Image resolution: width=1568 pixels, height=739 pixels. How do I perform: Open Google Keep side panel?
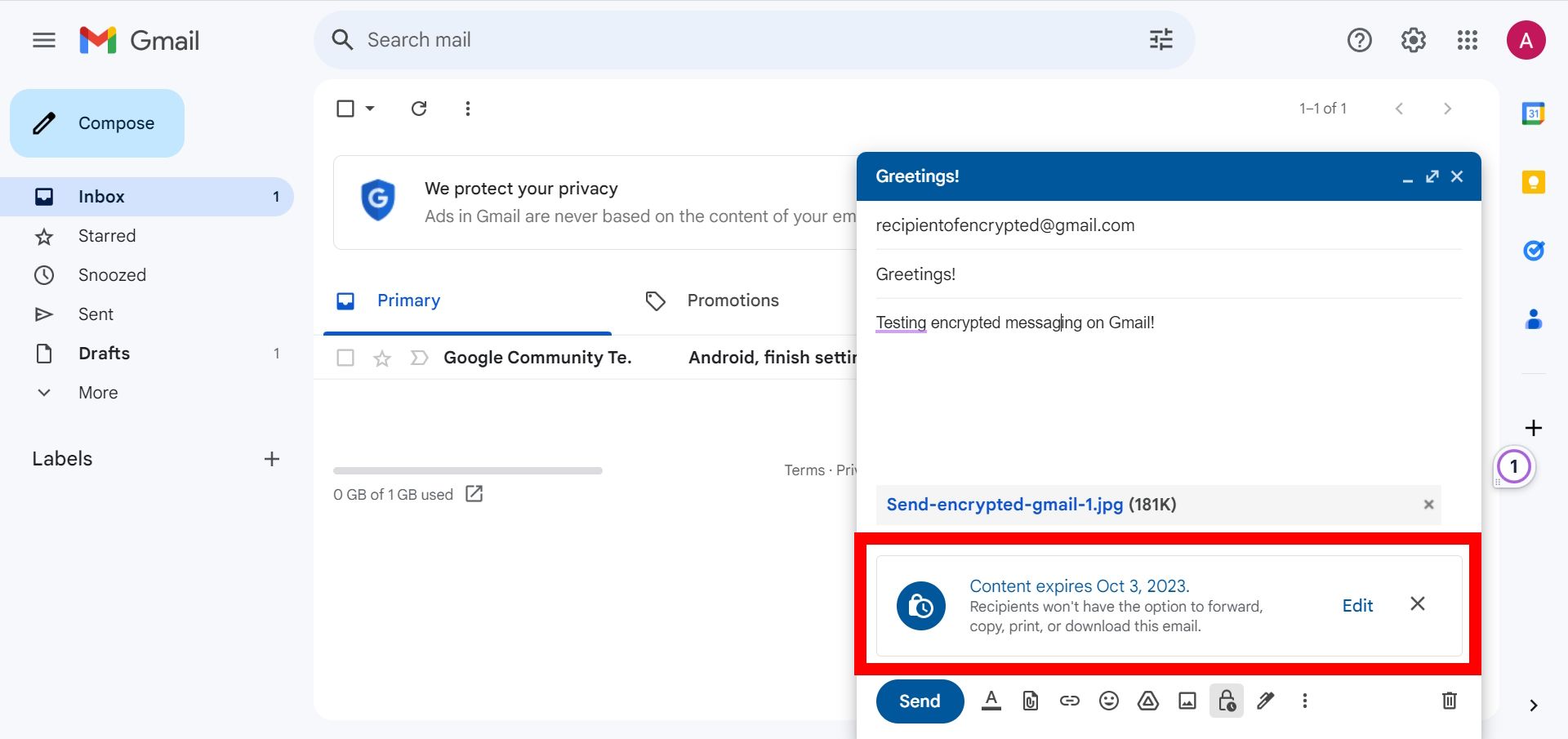point(1533,182)
